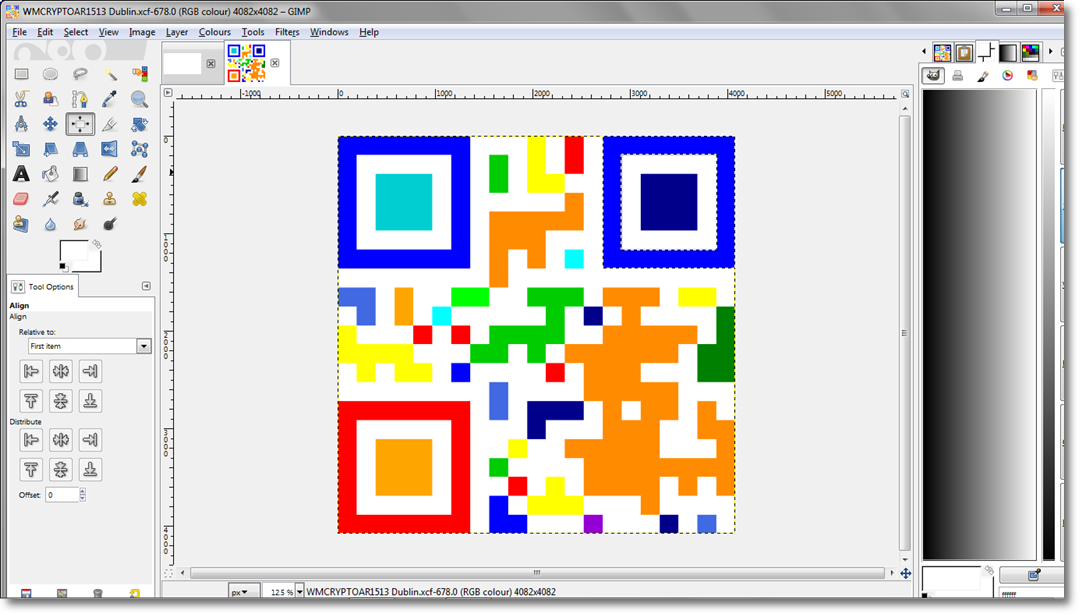Select the Smudge tool

80,224
